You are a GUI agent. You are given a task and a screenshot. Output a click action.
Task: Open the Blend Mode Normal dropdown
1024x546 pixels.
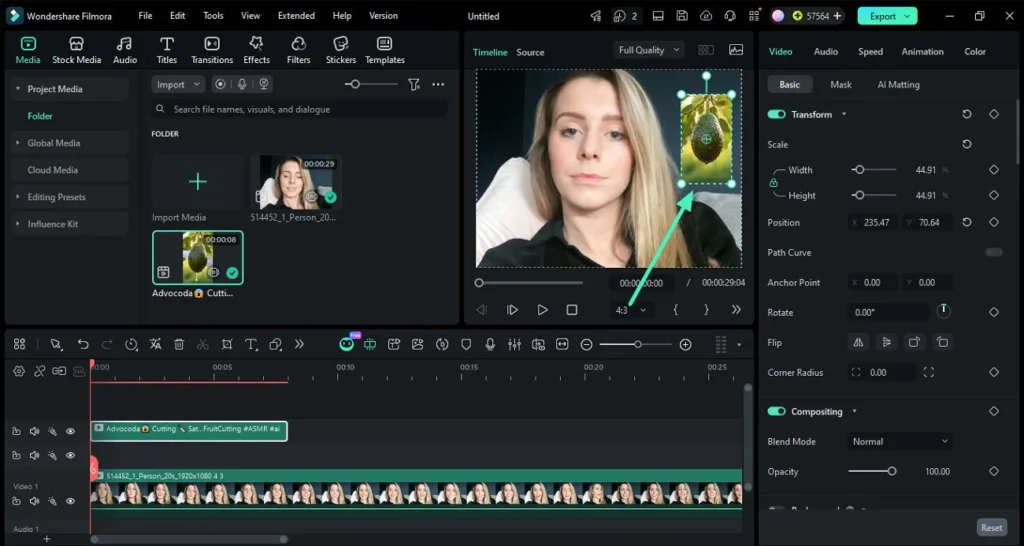pyautogui.click(x=899, y=442)
